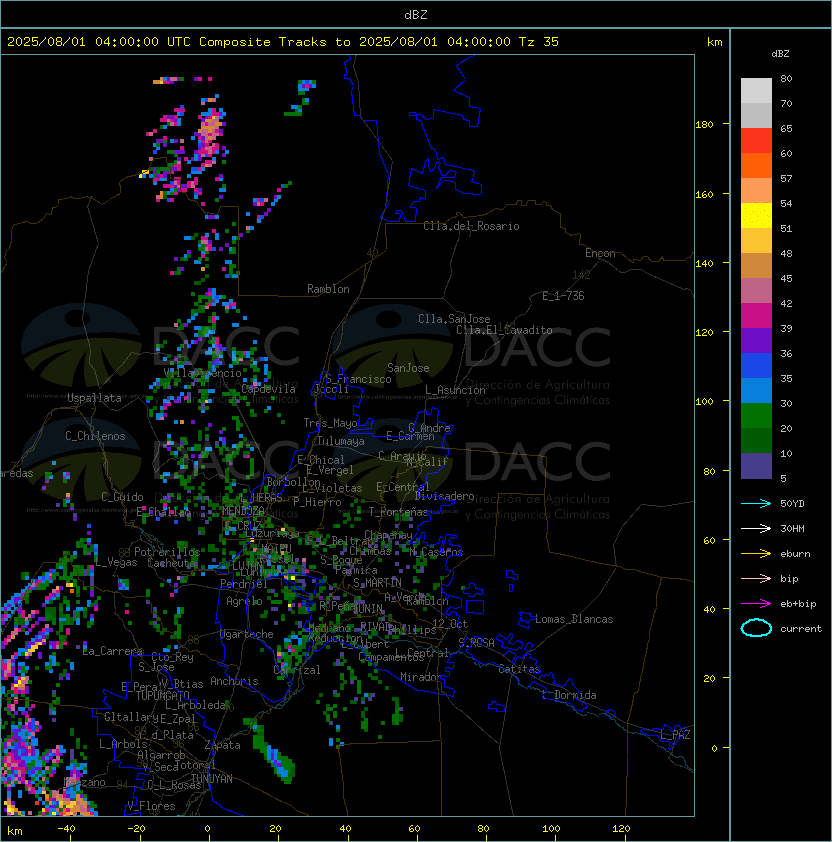Click the '12_Oct' map label
832x842 pixels.
450,624
